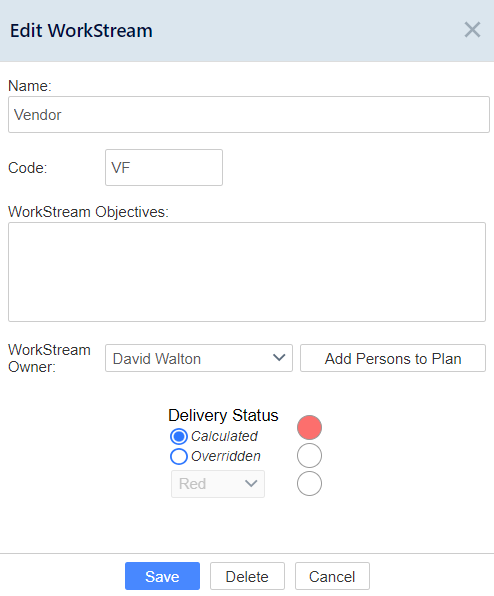Click Add Persons to Plan button

393,358
